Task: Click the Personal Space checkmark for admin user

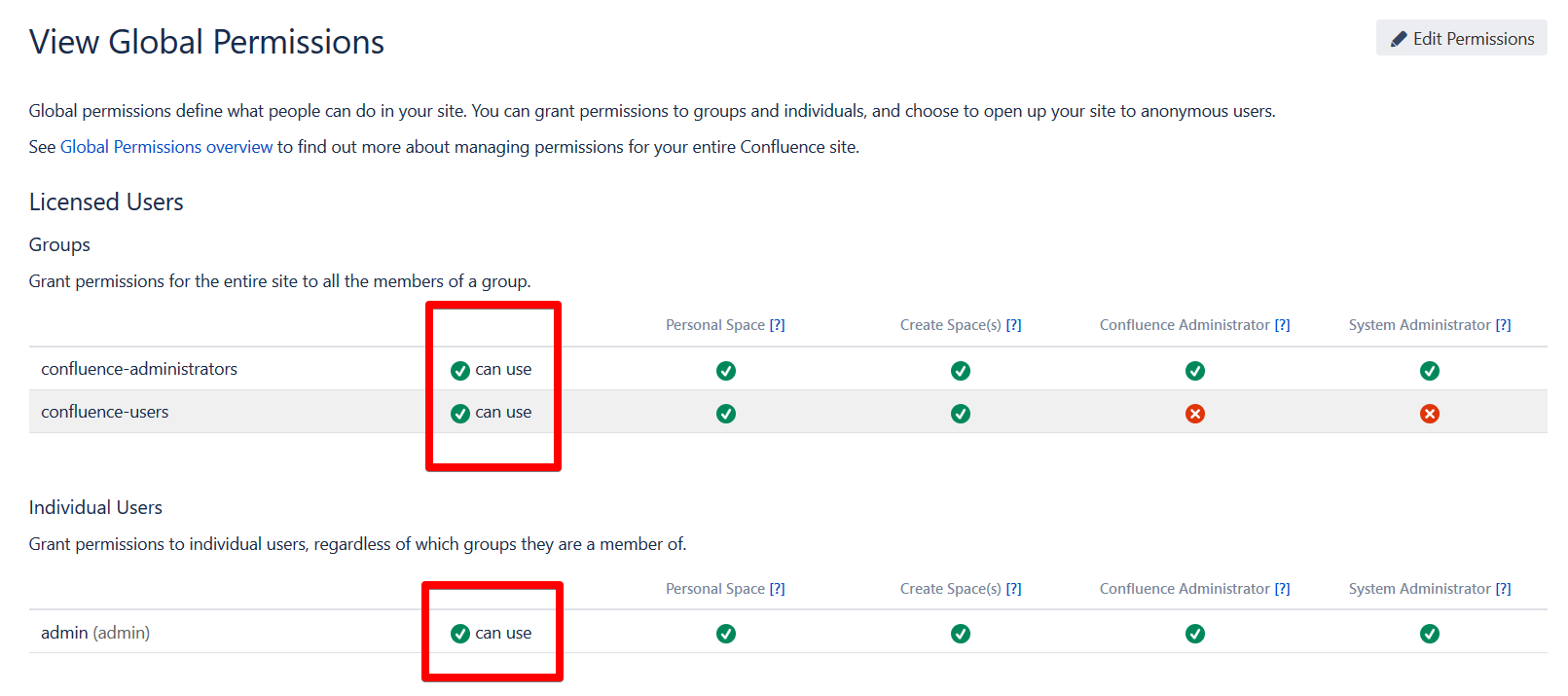Action: pyautogui.click(x=726, y=634)
